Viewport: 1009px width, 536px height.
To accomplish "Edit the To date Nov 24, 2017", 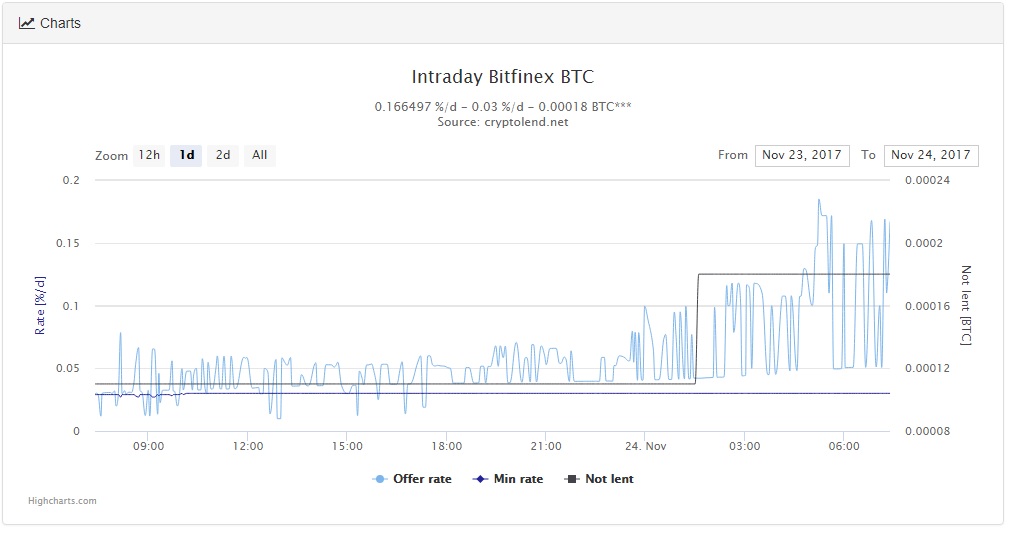I will click(931, 155).
